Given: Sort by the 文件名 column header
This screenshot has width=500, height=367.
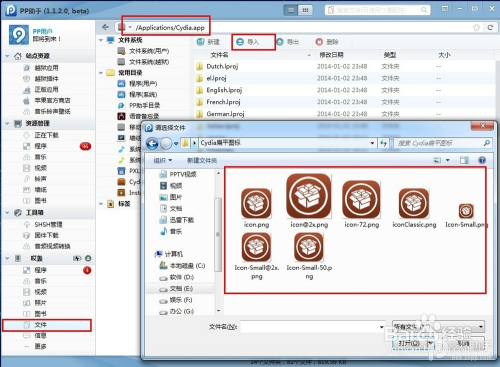Looking at the screenshot, I should point(220,55).
